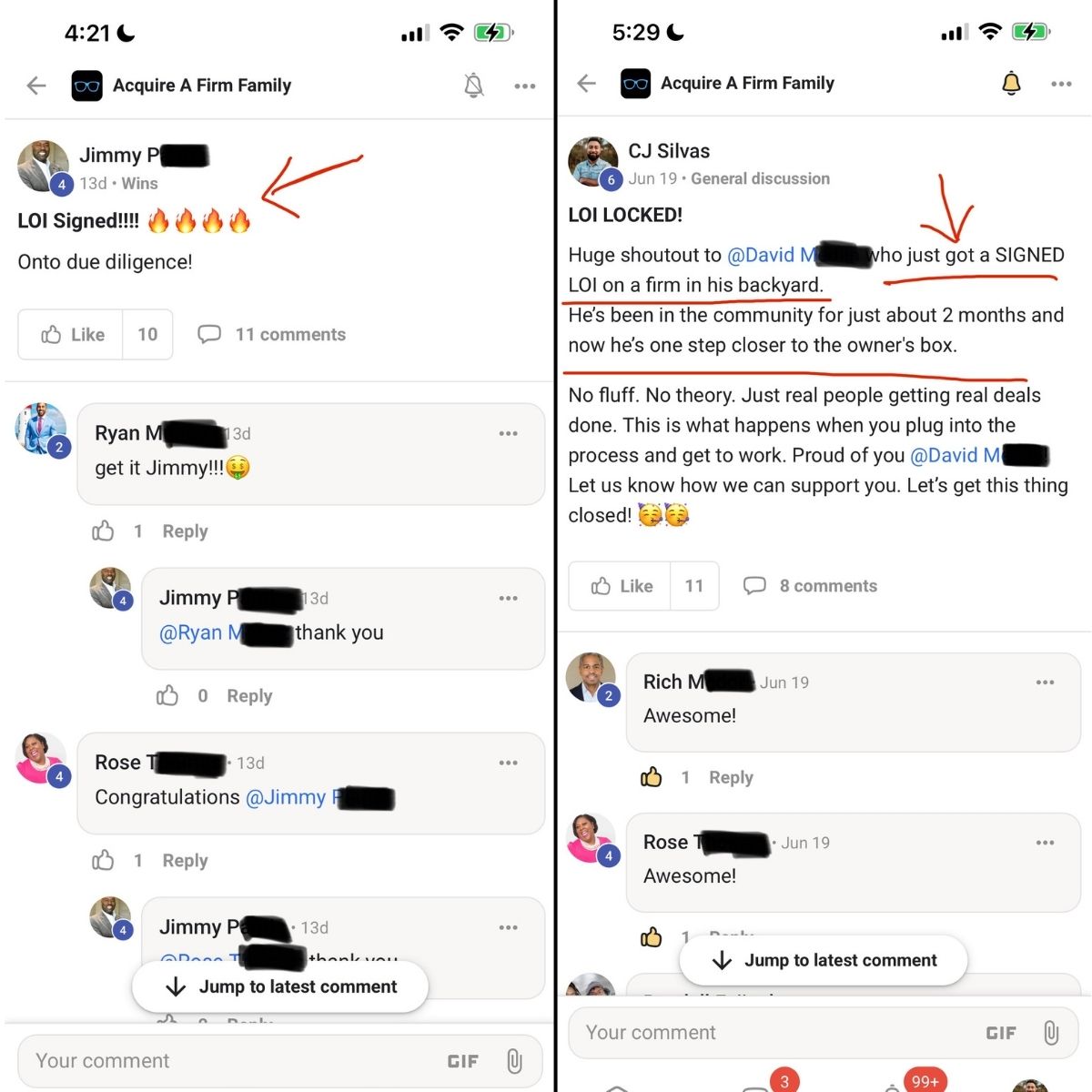Jump to latest comment in right screenshot
The height and width of the screenshot is (1092, 1092).
[824, 960]
